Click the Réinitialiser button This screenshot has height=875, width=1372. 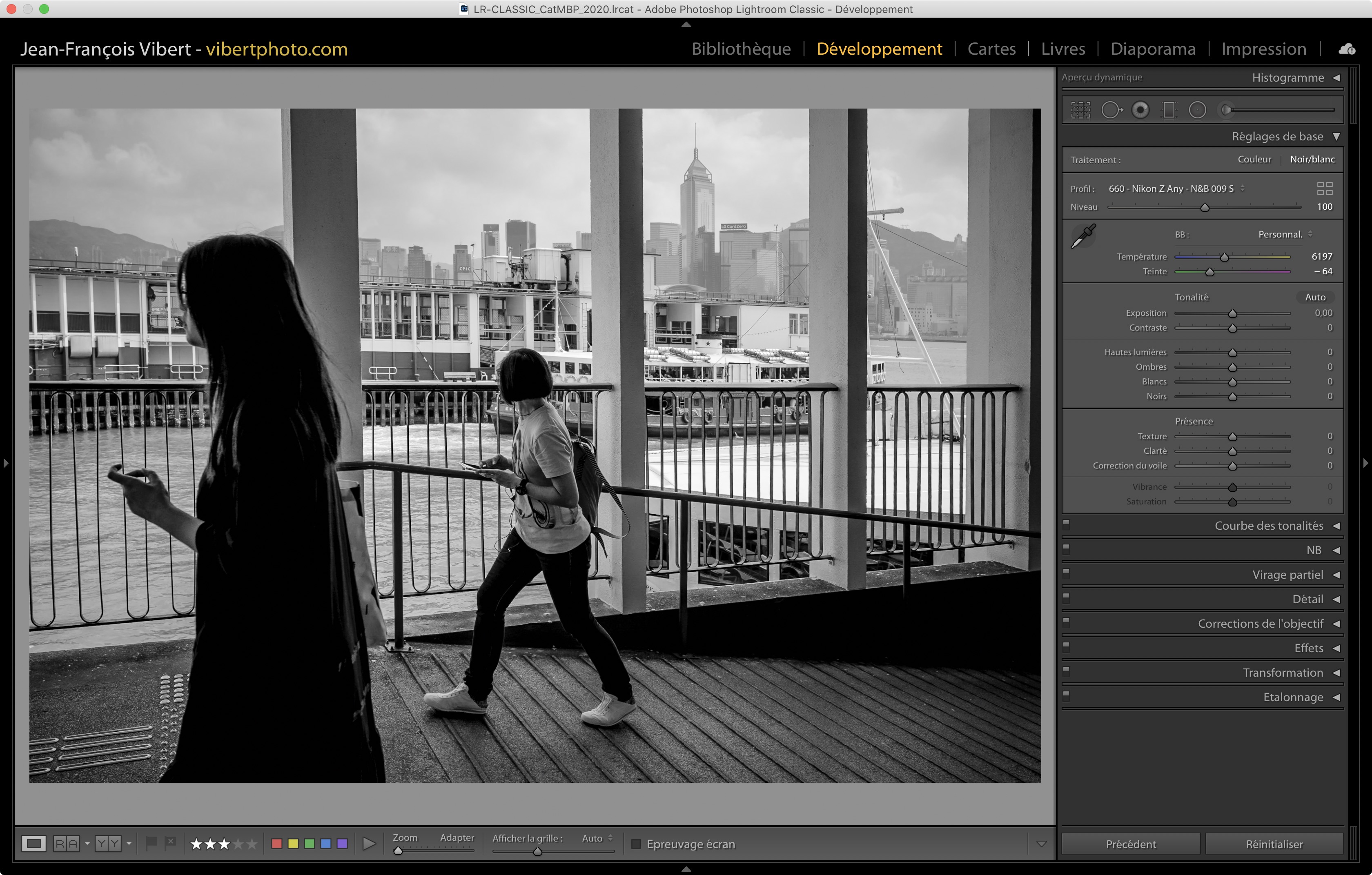coord(1274,844)
